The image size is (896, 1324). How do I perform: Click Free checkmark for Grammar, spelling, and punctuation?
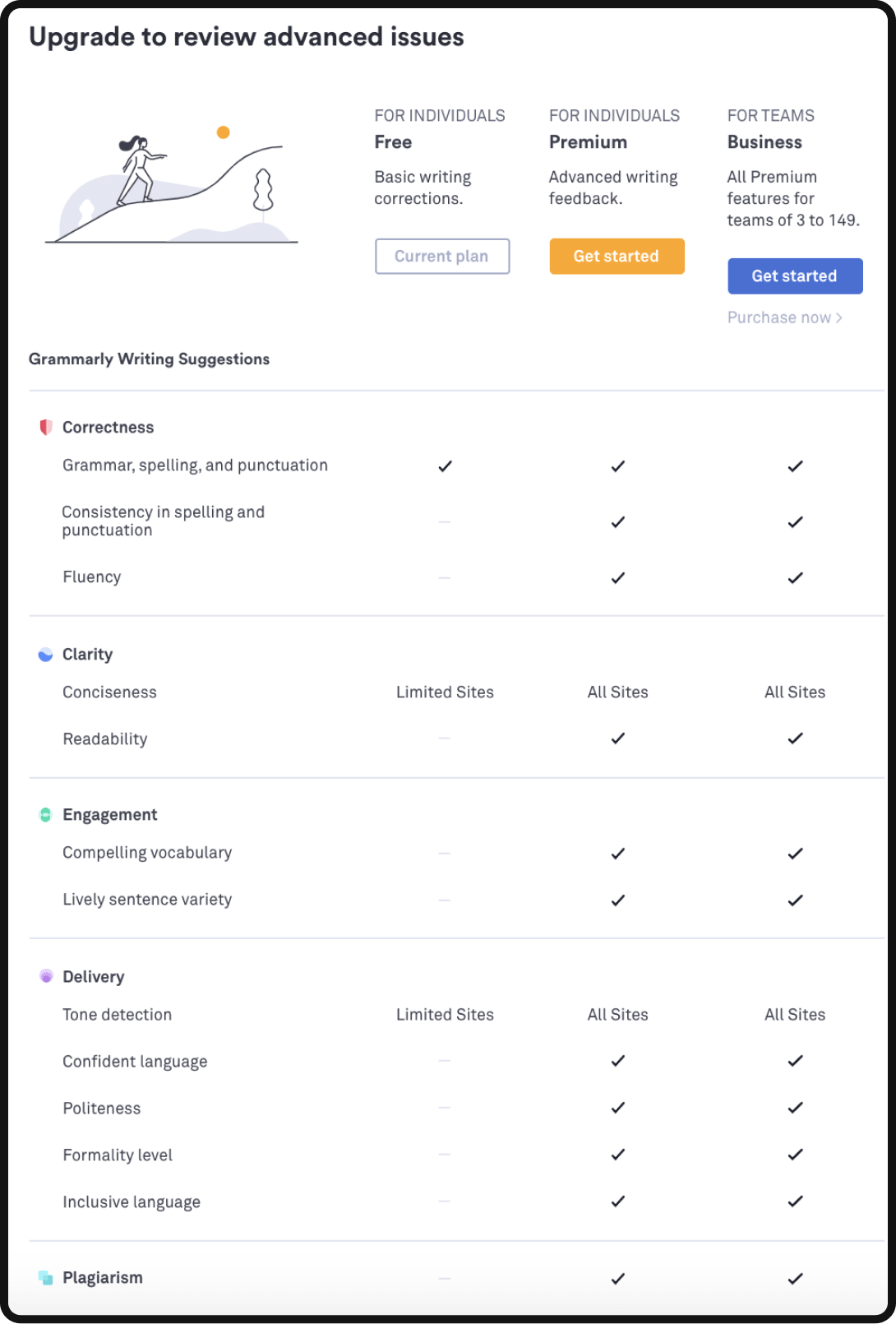pos(445,466)
